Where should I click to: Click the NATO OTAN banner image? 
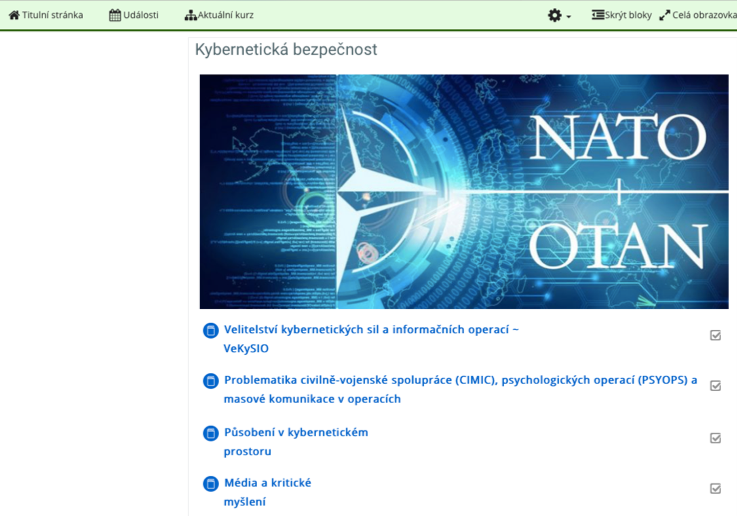[464, 191]
